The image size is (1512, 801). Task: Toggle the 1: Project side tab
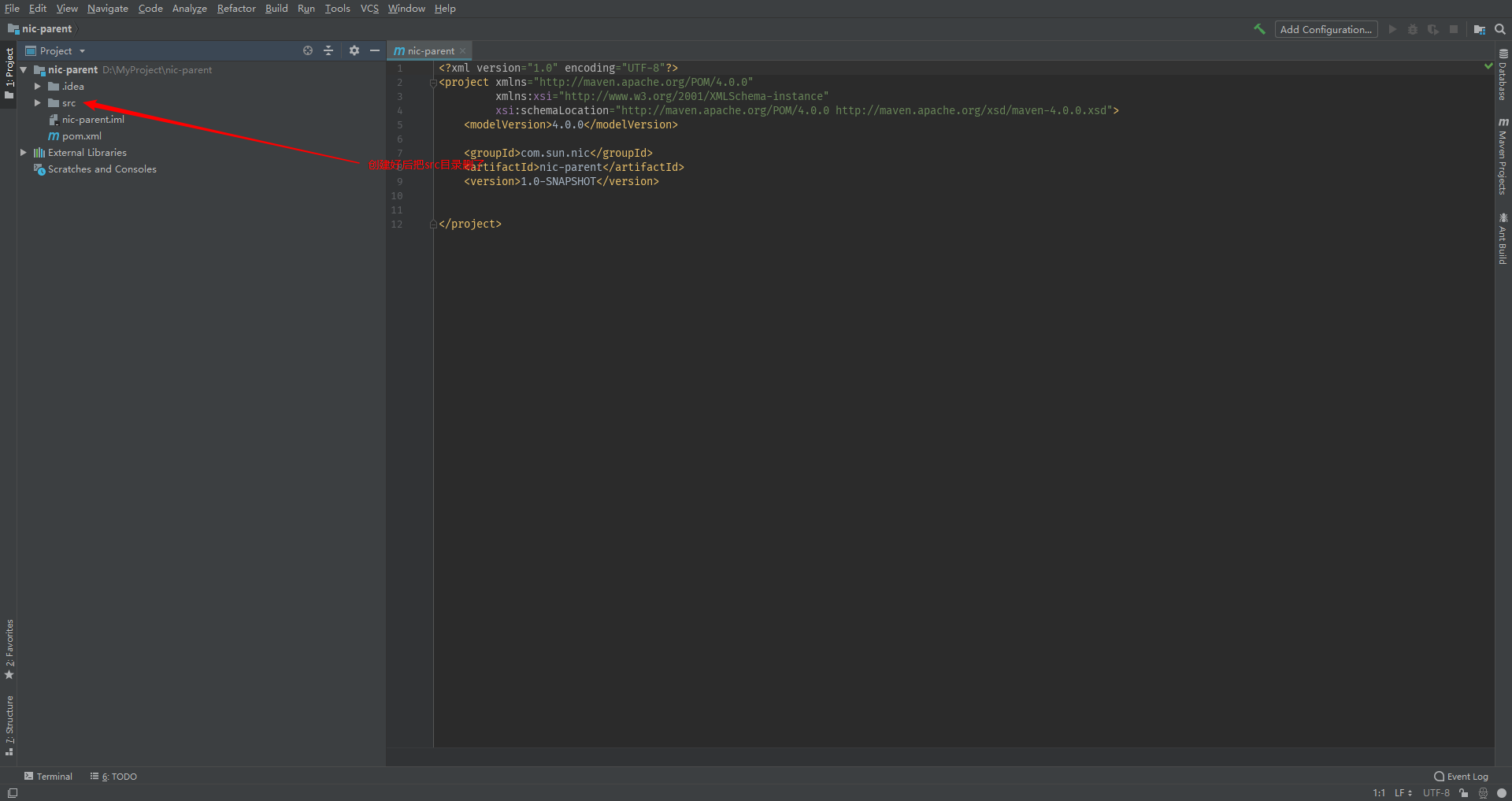click(9, 74)
